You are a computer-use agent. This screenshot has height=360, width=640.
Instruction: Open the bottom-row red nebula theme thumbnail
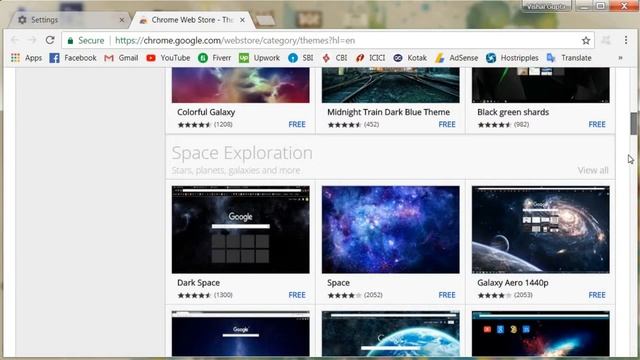pyautogui.click(x=540, y=333)
